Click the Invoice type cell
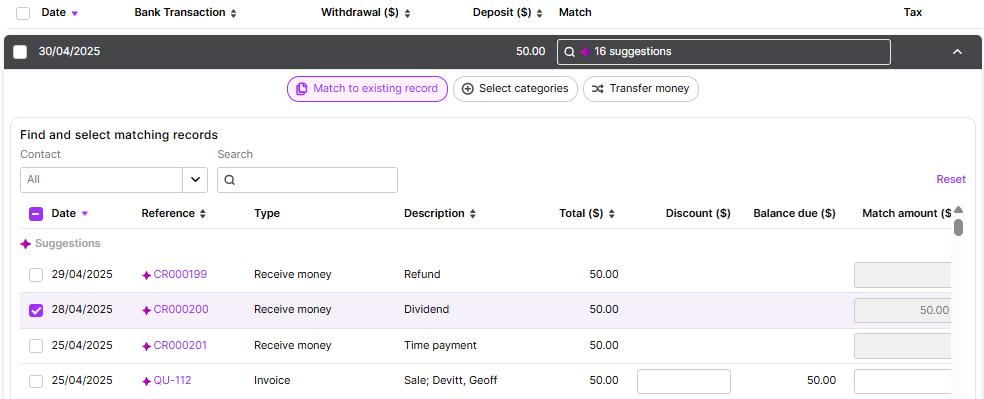984x399 pixels. tap(272, 380)
